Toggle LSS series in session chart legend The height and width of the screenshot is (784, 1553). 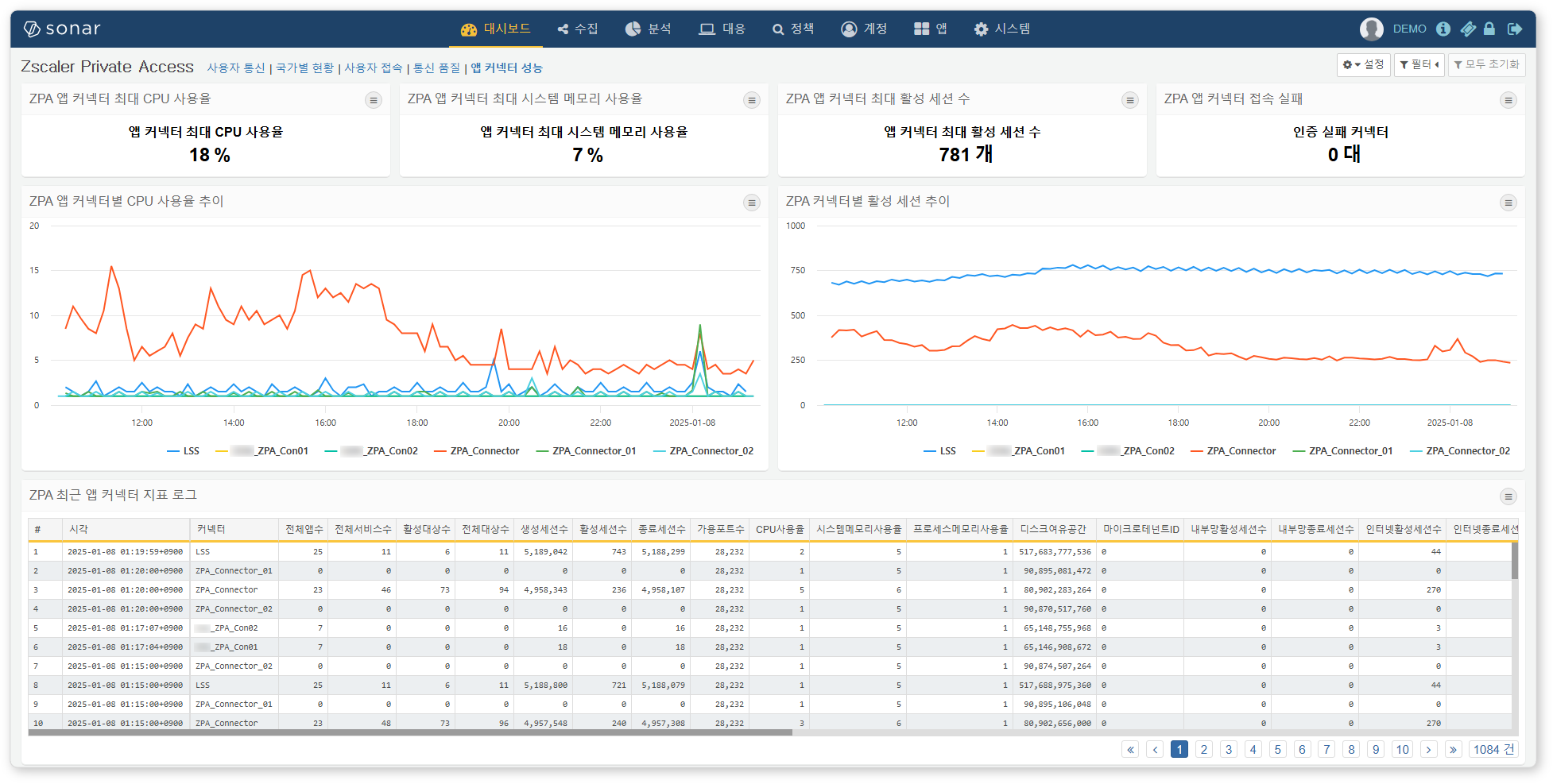940,451
